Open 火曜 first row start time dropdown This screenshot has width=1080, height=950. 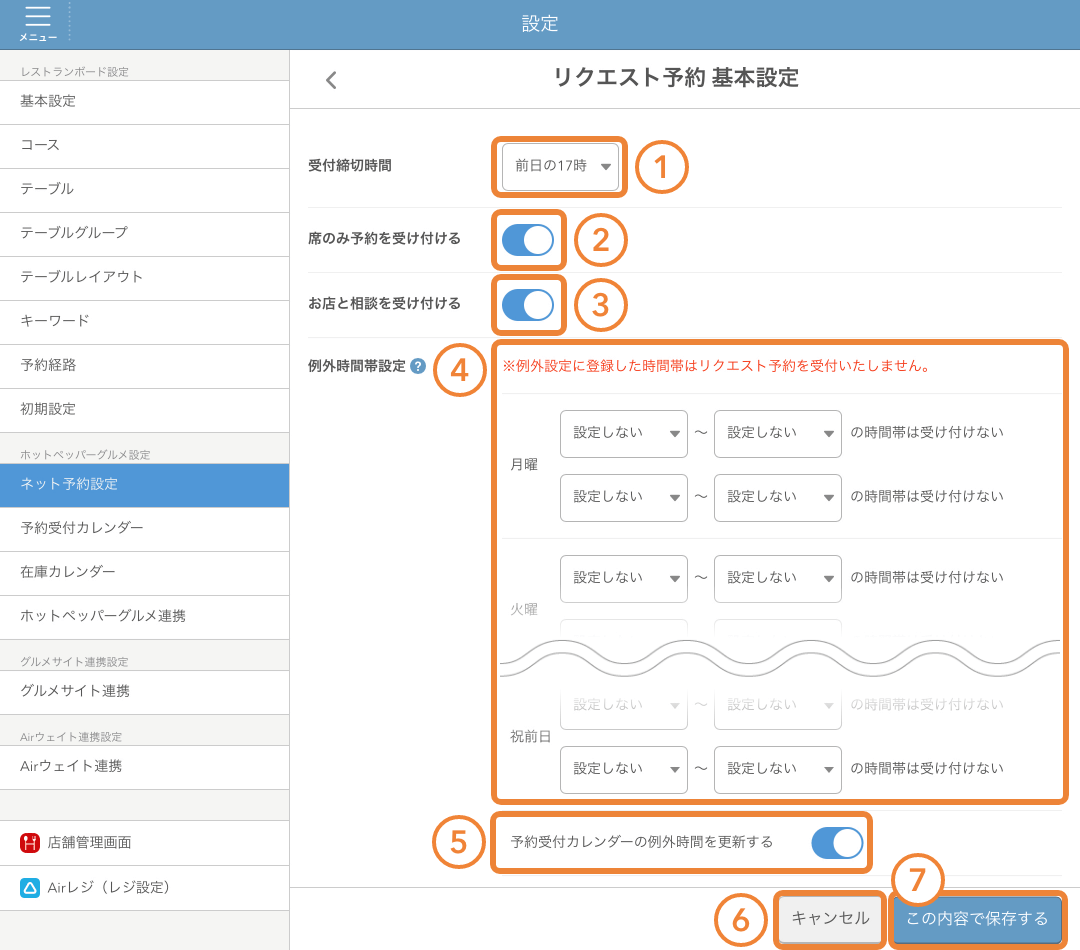[623, 579]
